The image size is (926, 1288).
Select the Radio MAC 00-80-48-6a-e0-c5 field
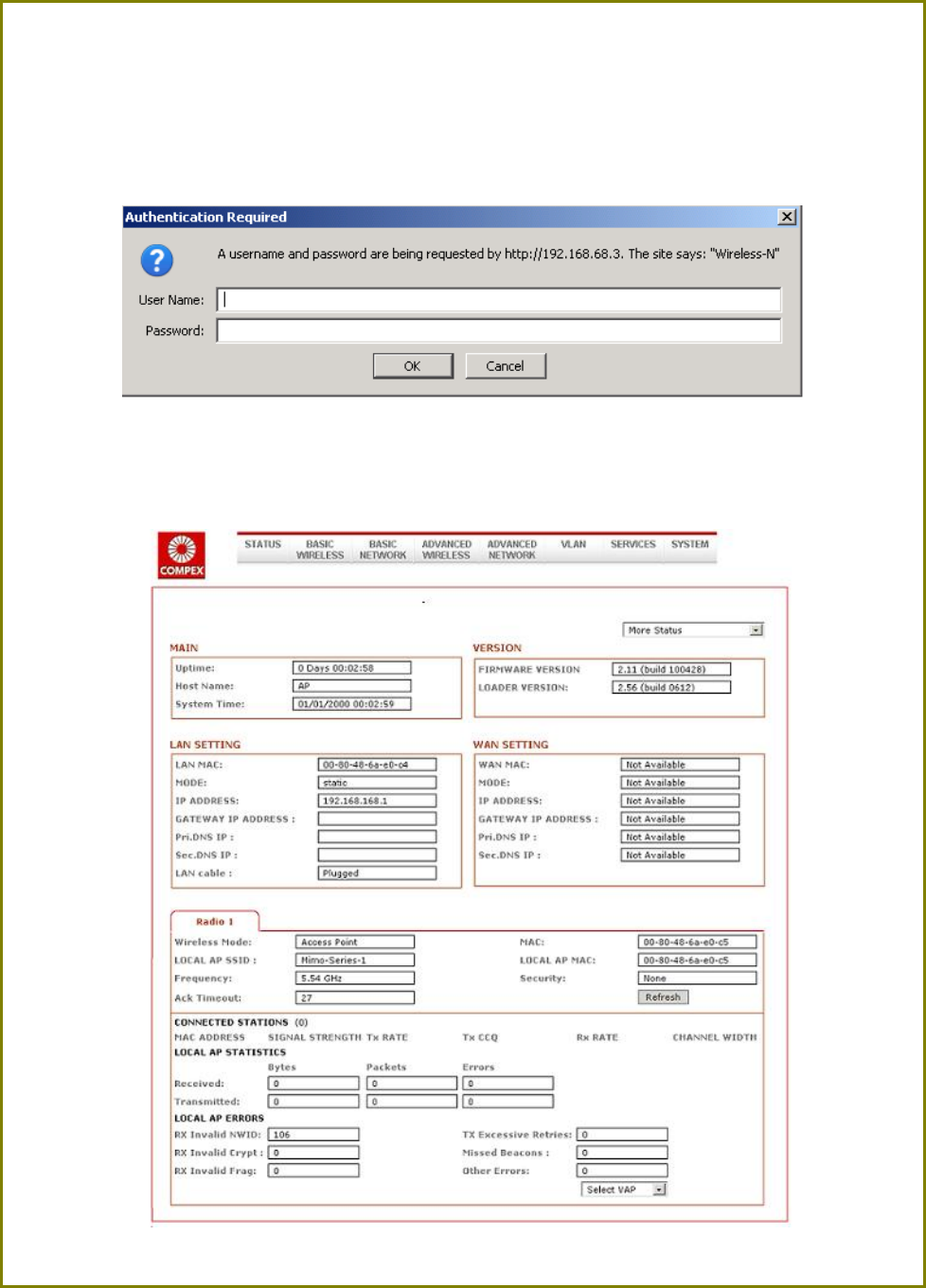click(697, 942)
